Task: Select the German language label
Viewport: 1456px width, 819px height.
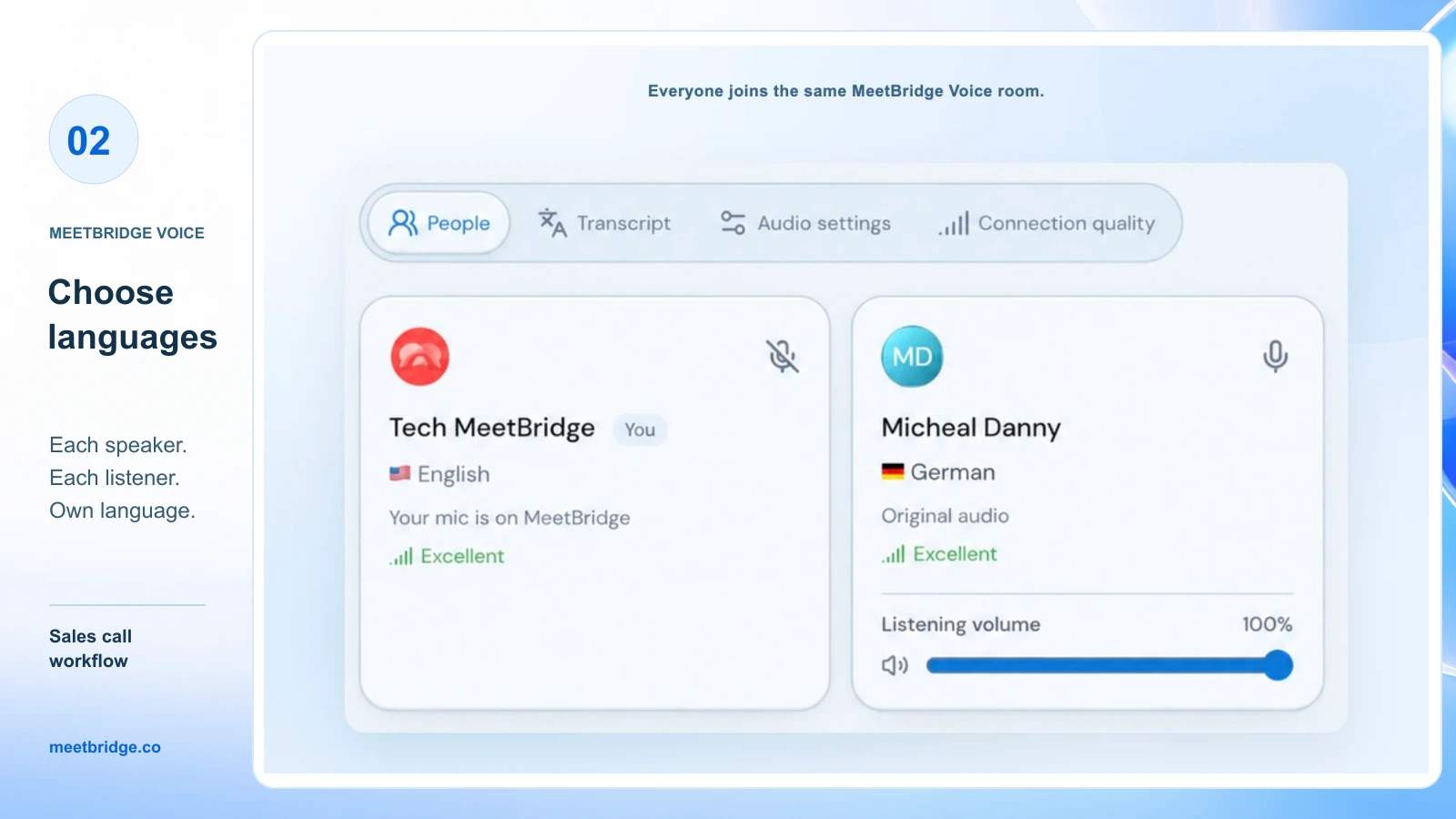Action: 953,472
